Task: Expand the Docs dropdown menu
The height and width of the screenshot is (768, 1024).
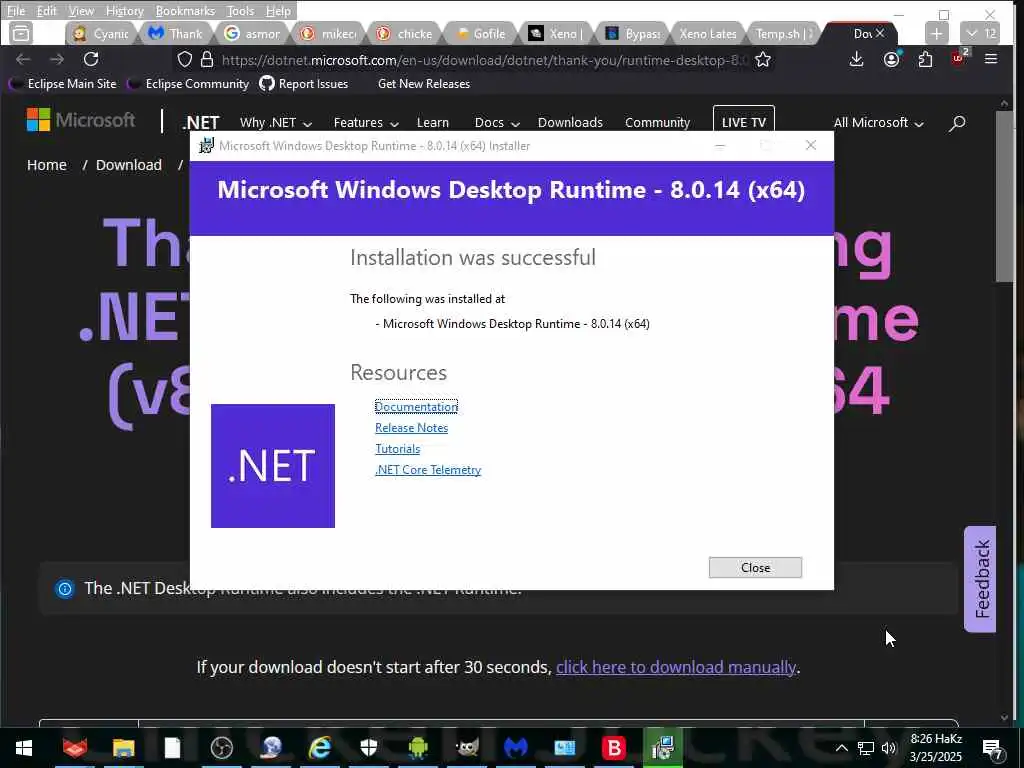Action: tap(497, 123)
